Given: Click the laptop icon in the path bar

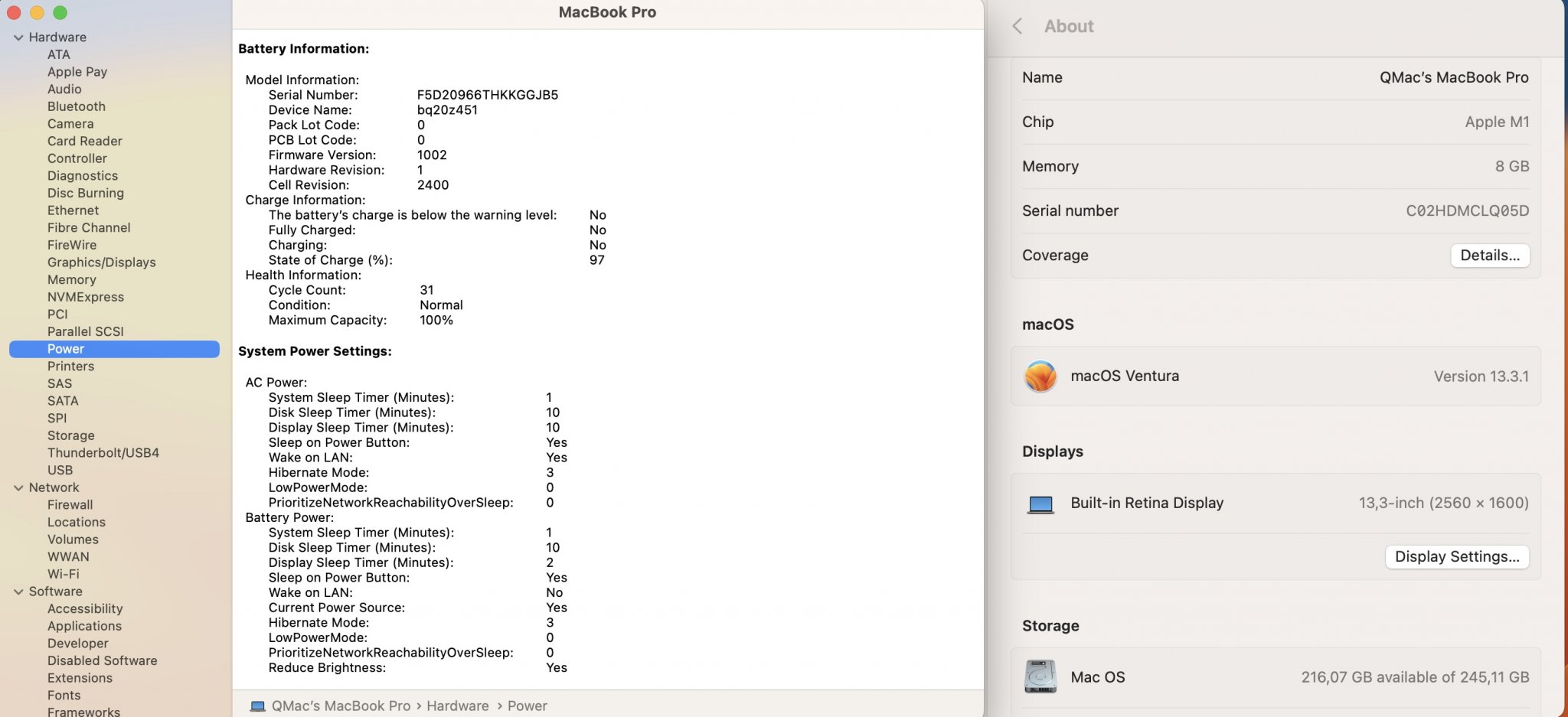Looking at the screenshot, I should [x=258, y=706].
